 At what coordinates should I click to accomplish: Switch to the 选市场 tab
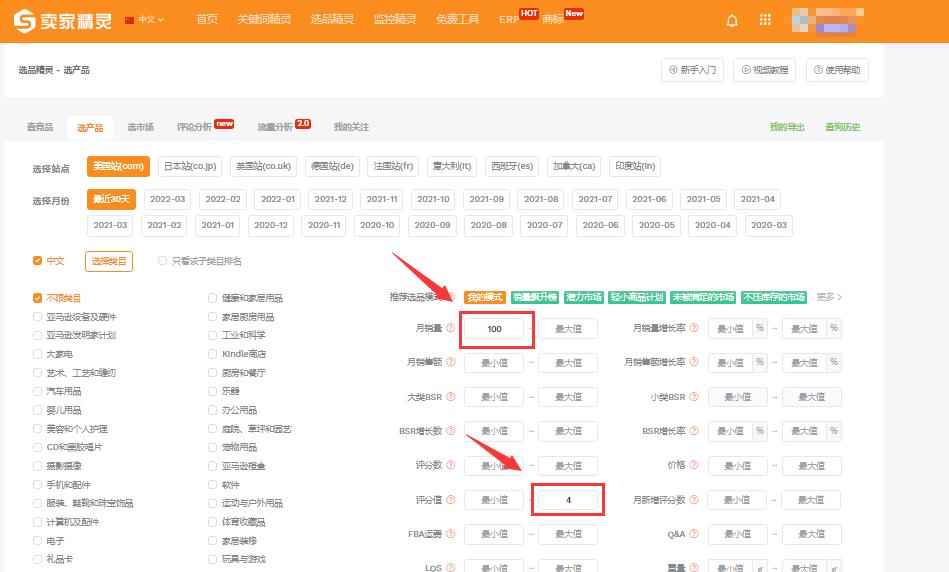pyautogui.click(x=140, y=127)
